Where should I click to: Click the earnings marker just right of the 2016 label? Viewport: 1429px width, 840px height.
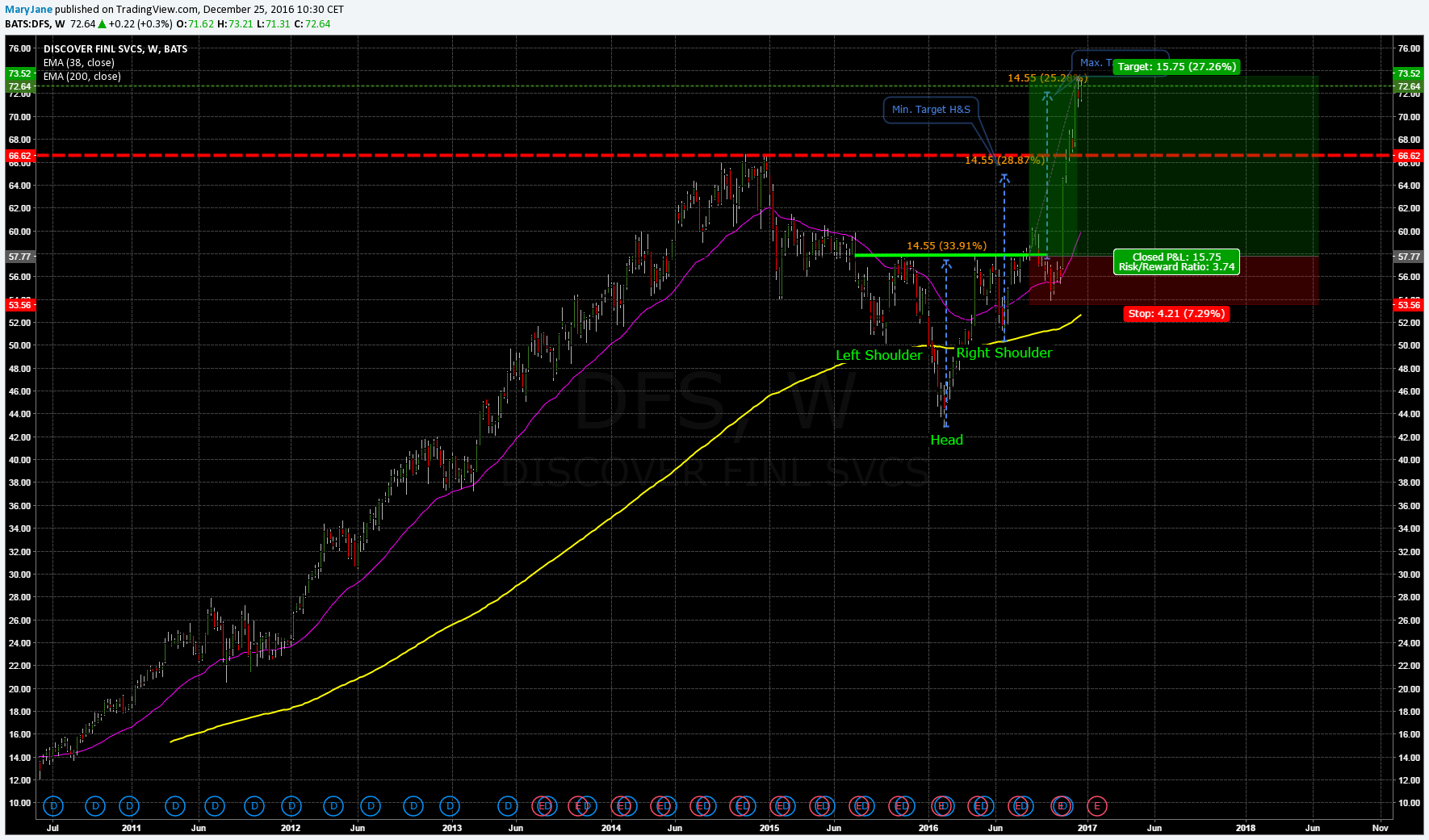(941, 805)
